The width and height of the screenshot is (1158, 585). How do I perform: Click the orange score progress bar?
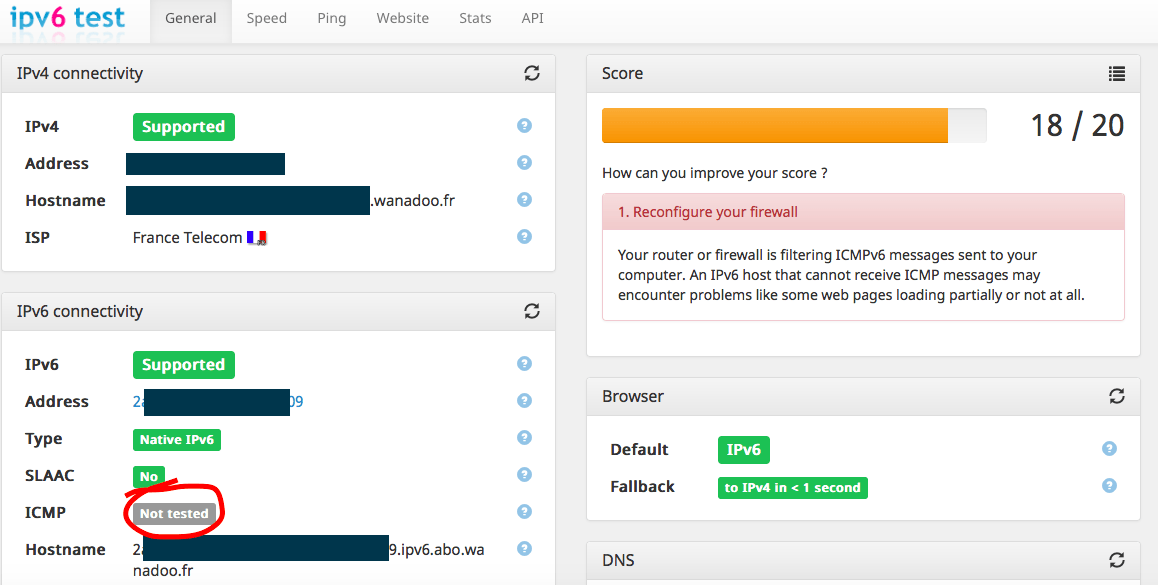point(774,126)
